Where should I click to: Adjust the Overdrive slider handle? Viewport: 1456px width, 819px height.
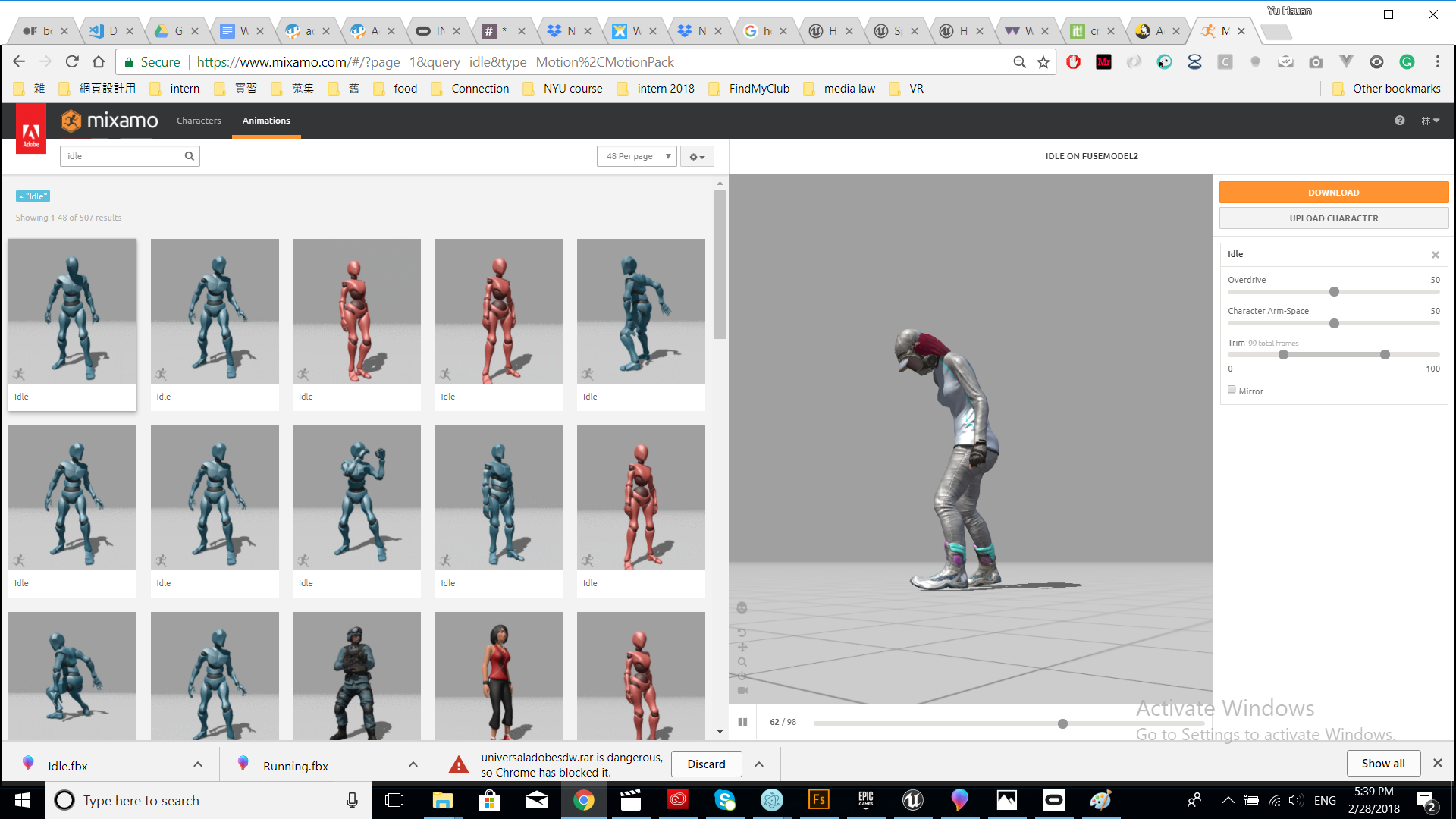[x=1334, y=292]
